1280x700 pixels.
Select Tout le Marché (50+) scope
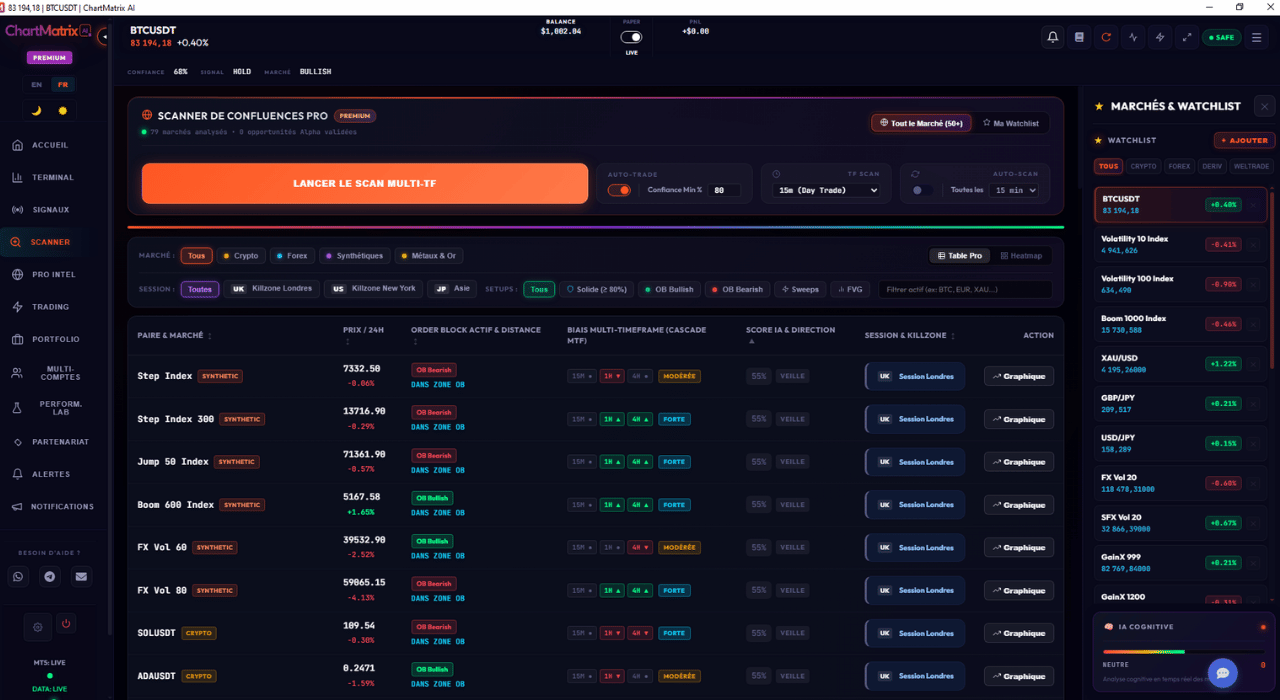coord(921,123)
